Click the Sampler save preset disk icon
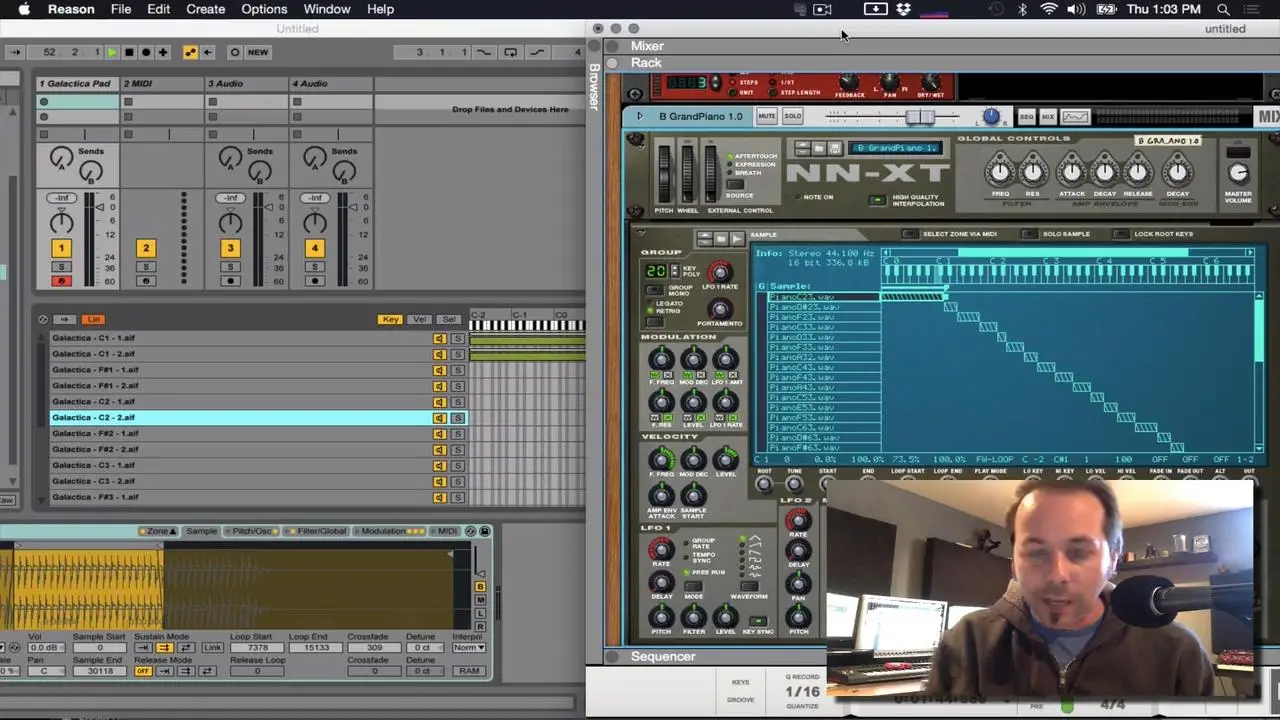 click(485, 531)
